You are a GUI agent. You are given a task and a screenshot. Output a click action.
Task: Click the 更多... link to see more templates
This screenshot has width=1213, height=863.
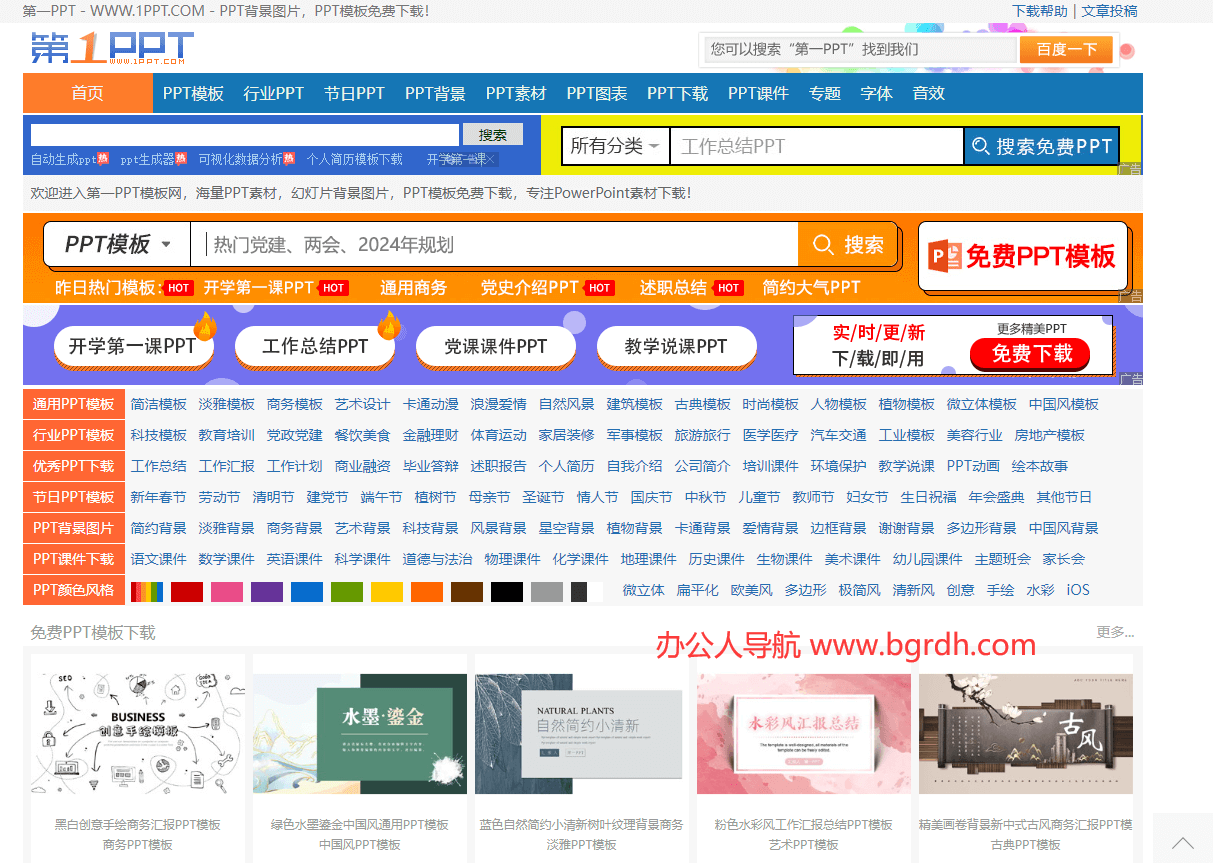(x=1114, y=632)
